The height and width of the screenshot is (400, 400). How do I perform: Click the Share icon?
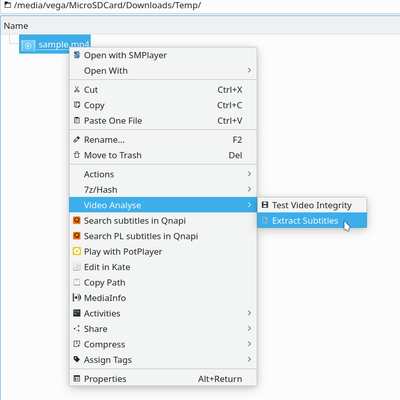pyautogui.click(x=77, y=328)
